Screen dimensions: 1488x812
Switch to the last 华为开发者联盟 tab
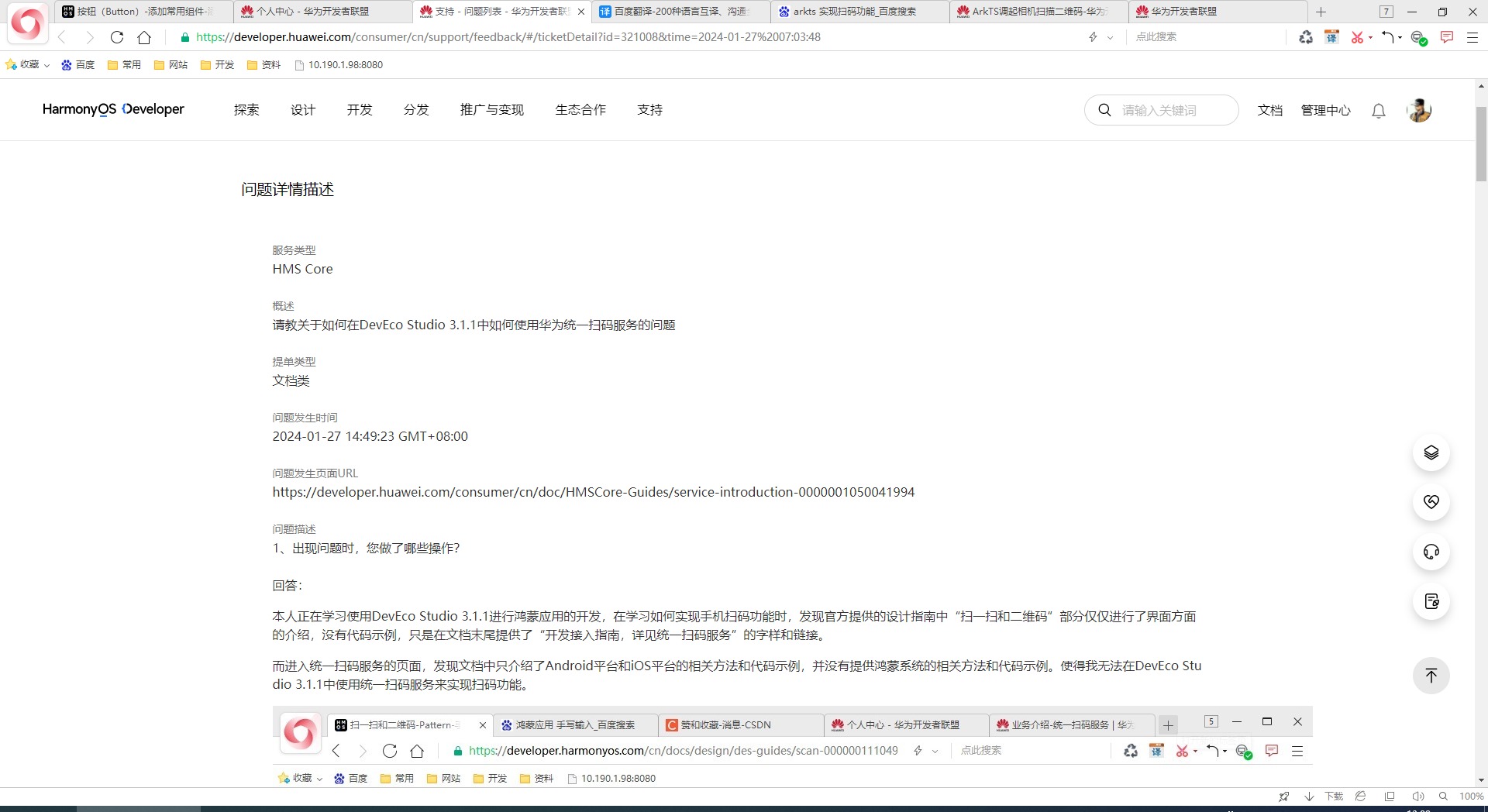point(1218,12)
